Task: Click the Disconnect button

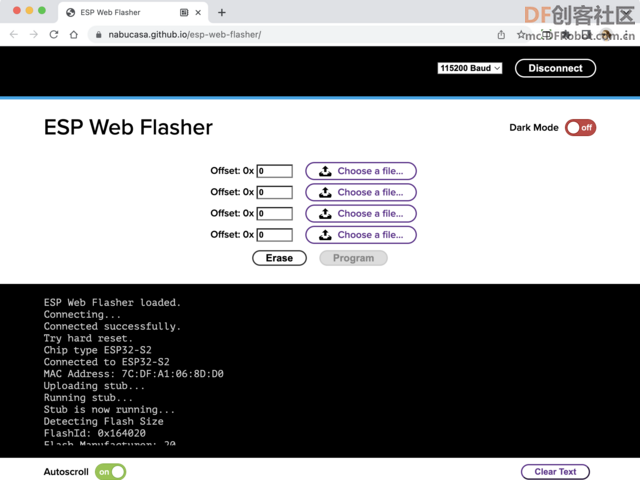Action: pyautogui.click(x=555, y=68)
